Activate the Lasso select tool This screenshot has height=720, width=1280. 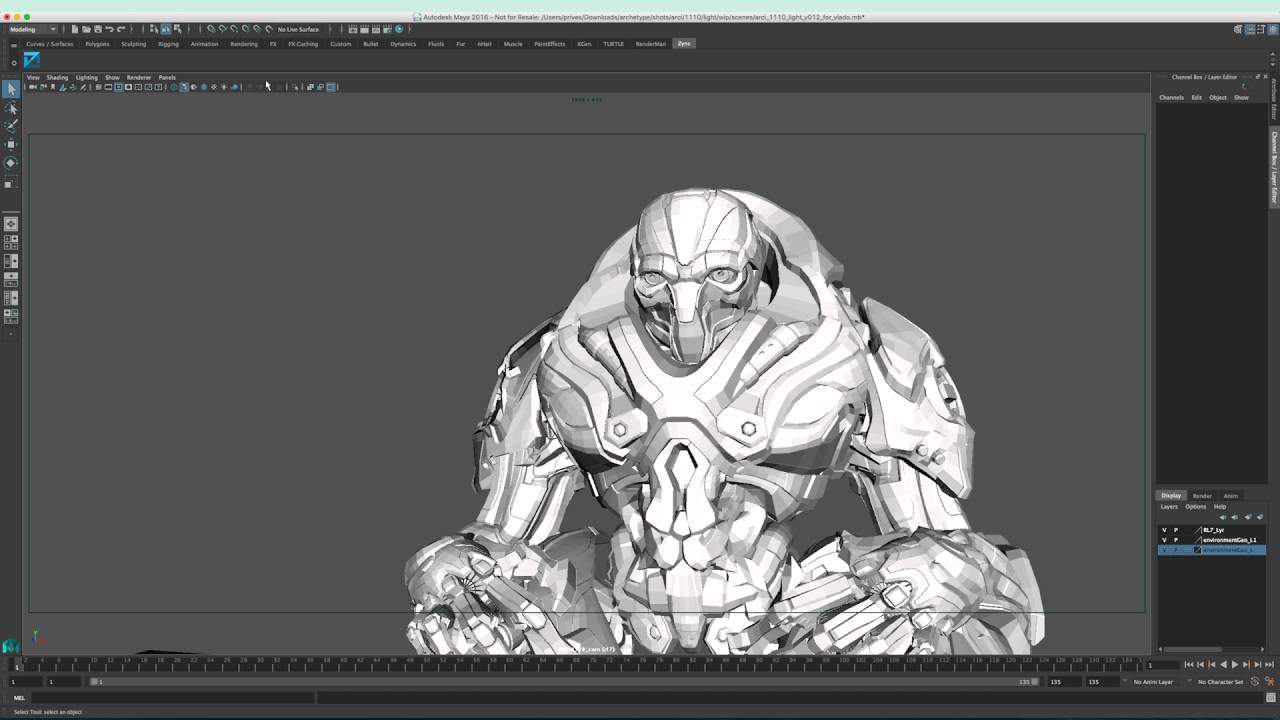(x=11, y=108)
